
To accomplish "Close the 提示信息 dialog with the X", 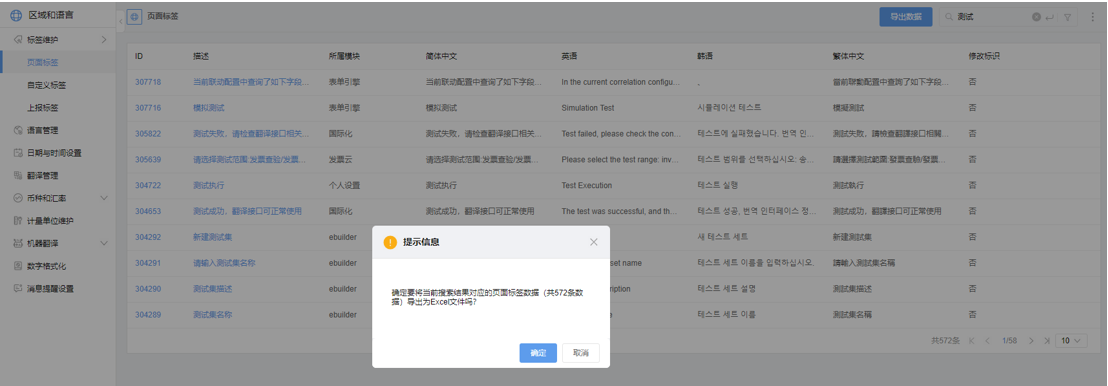I will pyautogui.click(x=594, y=242).
